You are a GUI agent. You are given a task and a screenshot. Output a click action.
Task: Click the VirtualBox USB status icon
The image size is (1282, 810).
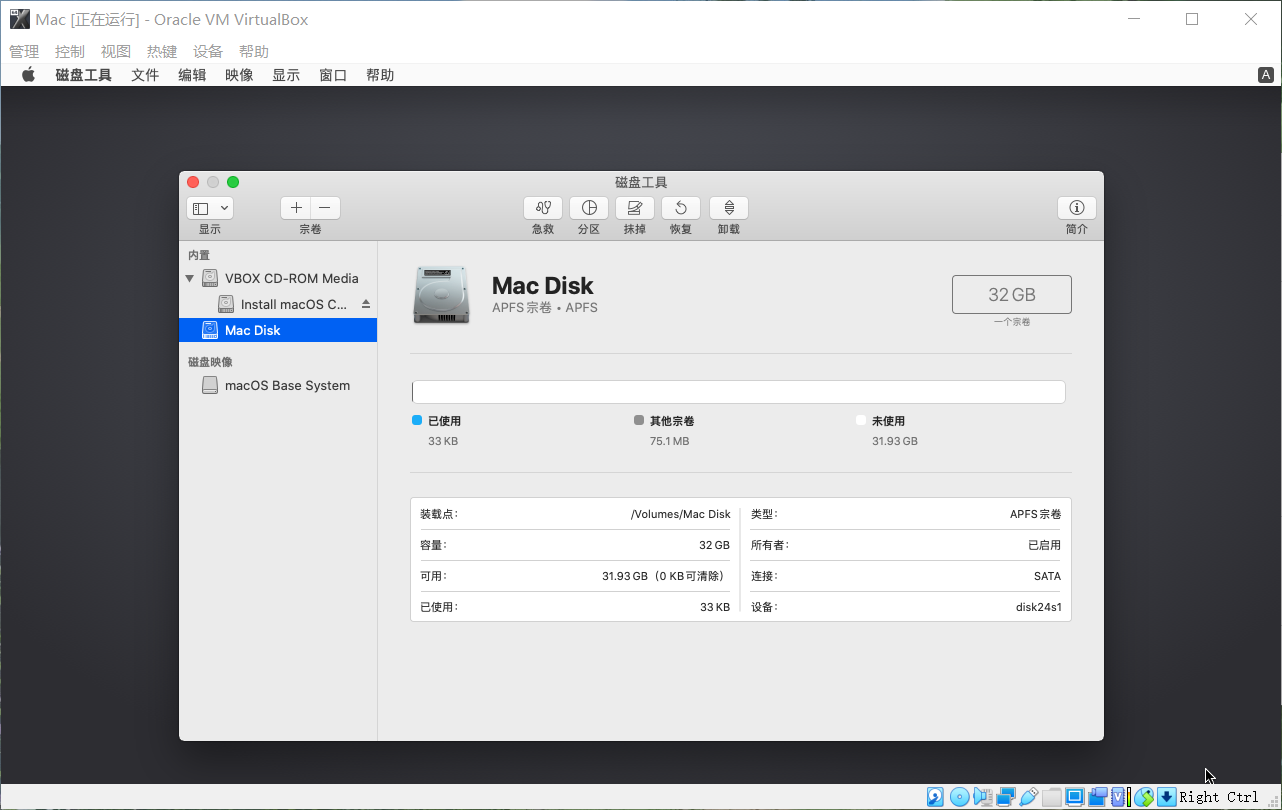1029,797
